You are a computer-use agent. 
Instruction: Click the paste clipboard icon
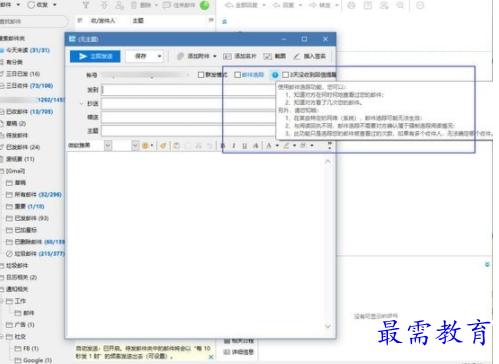(x=177, y=146)
